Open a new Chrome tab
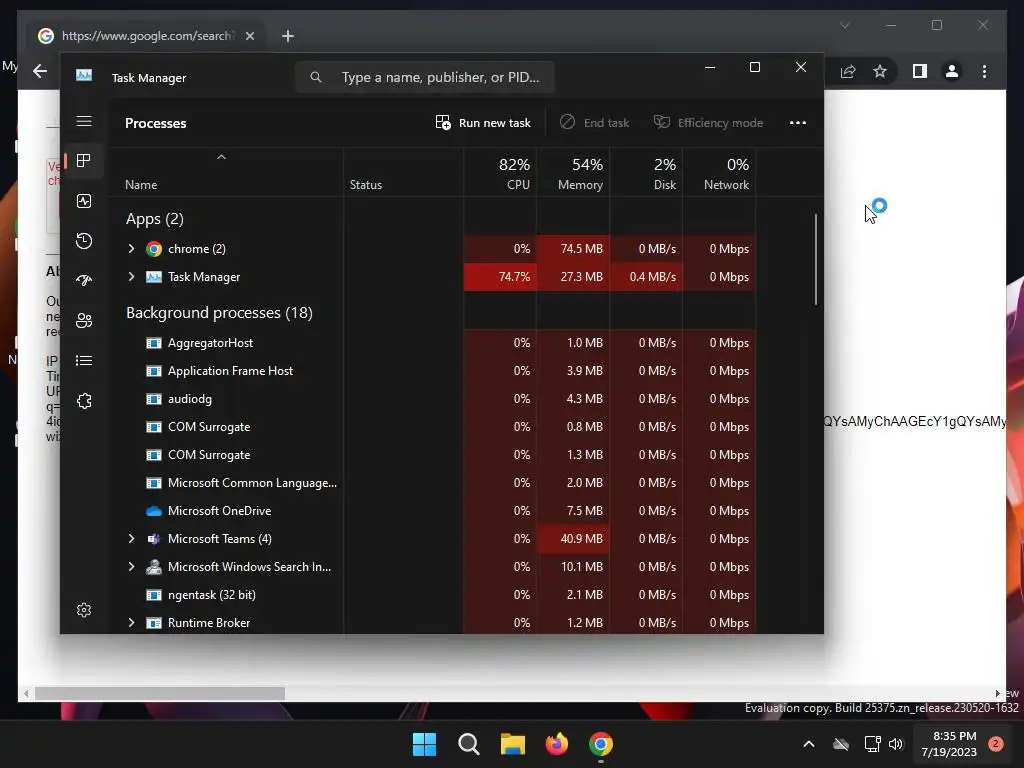 [x=288, y=36]
